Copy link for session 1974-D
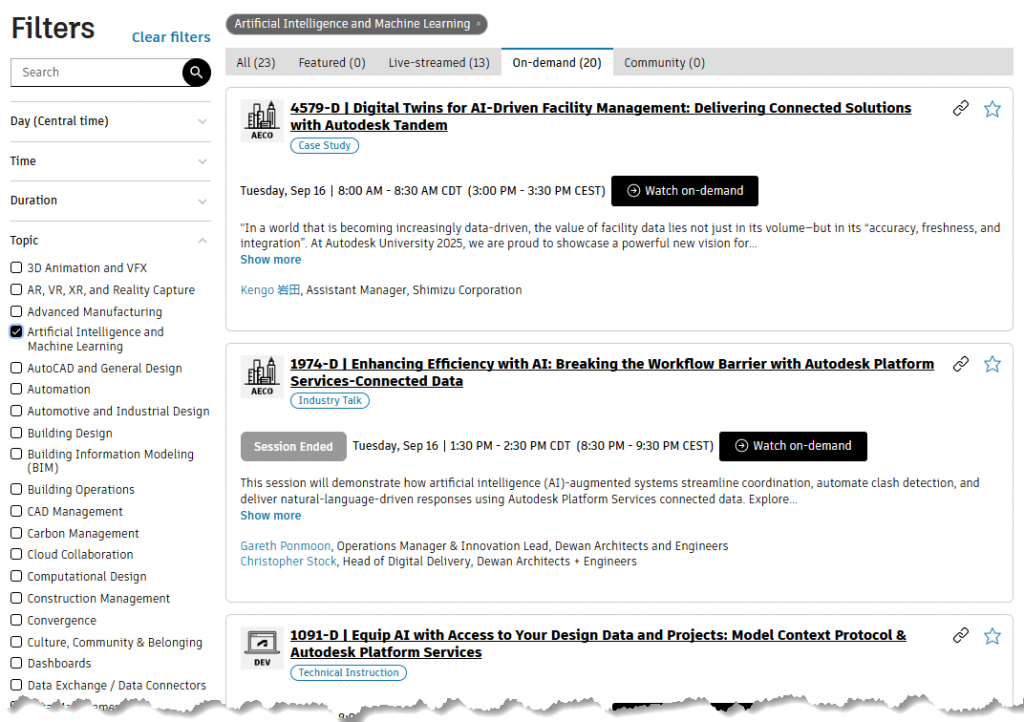This screenshot has height=722, width=1024. pos(960,364)
